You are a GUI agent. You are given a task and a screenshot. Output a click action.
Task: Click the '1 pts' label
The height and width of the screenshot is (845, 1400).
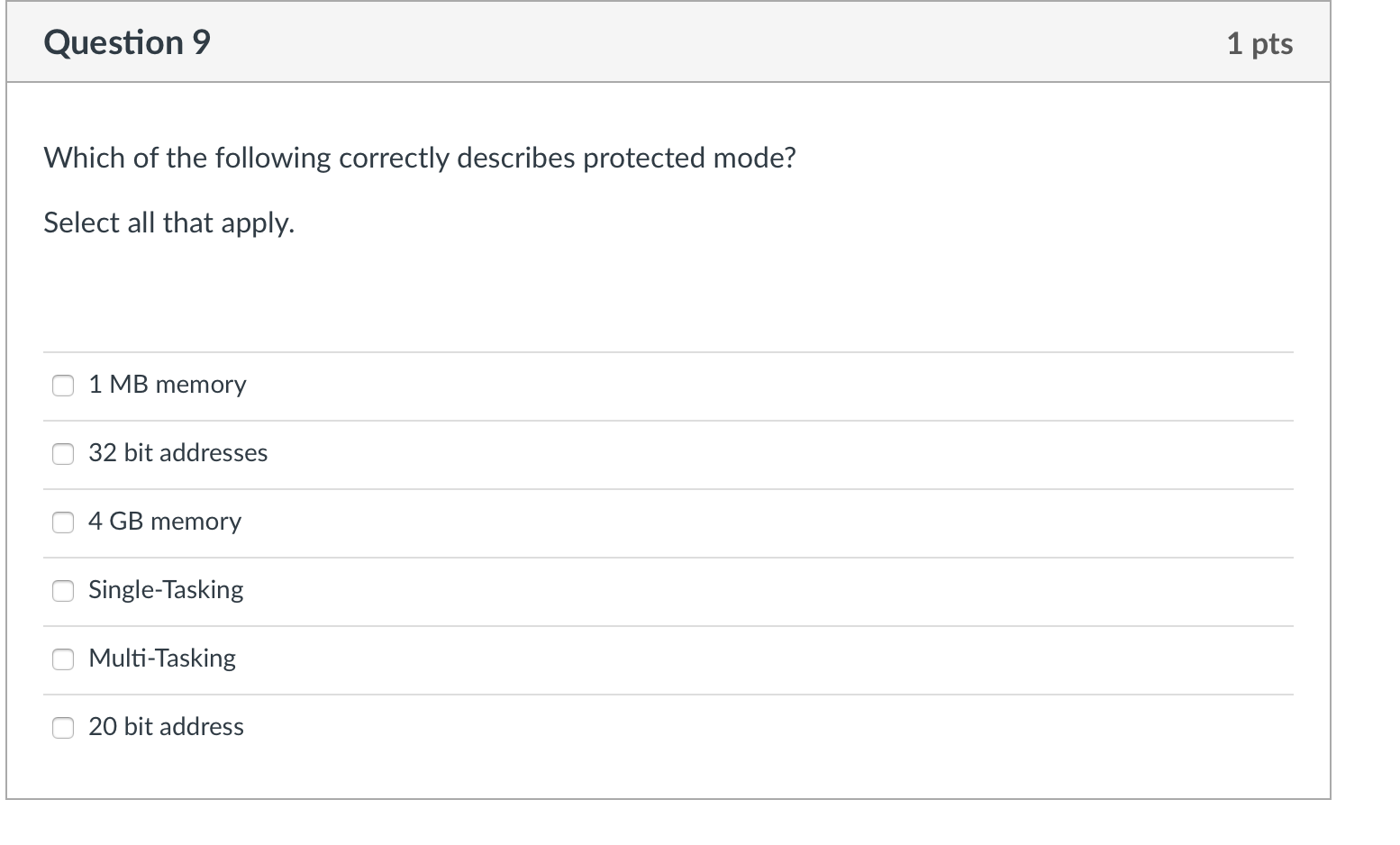click(1260, 41)
